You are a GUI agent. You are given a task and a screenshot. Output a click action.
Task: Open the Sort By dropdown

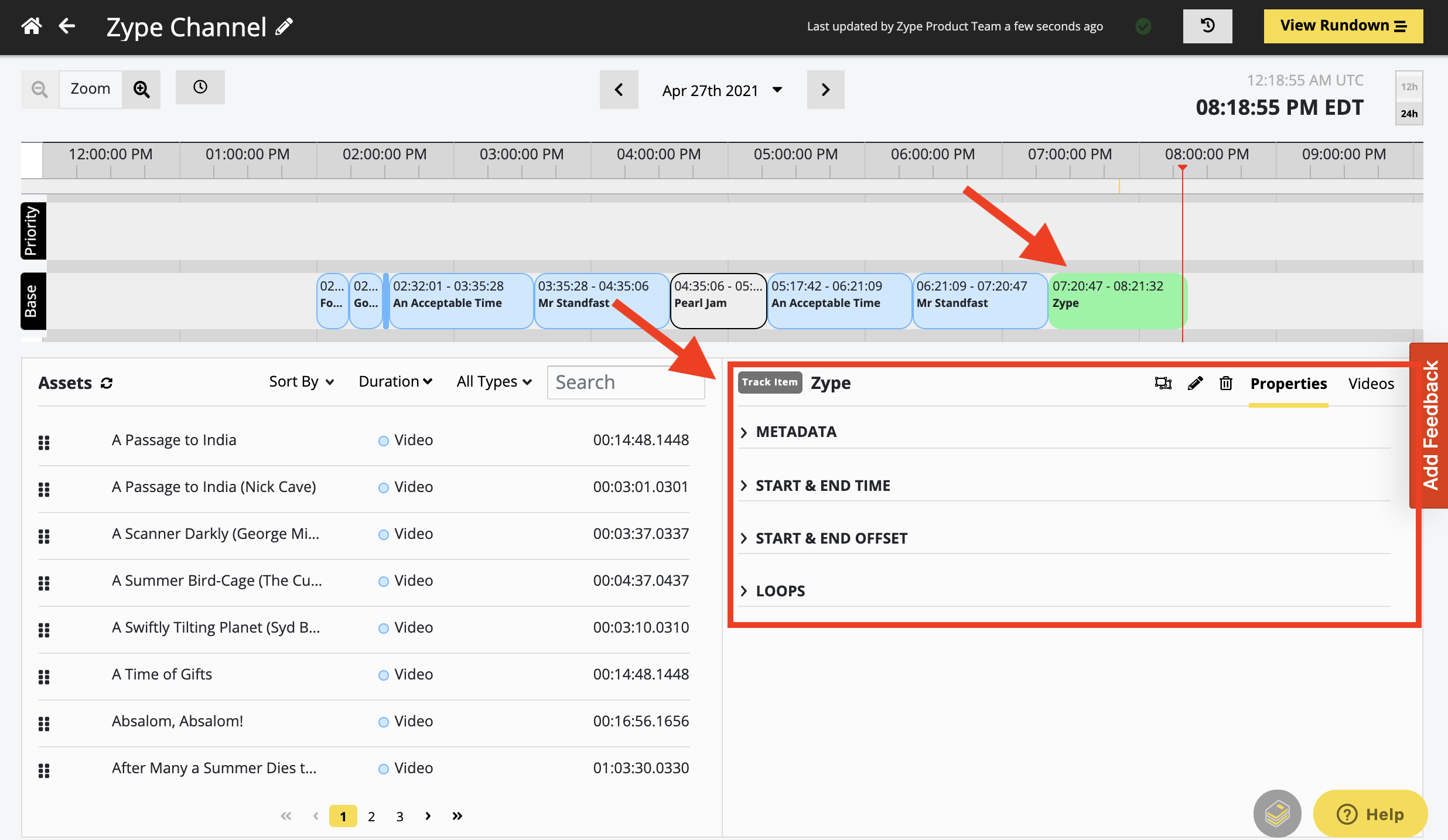click(301, 382)
